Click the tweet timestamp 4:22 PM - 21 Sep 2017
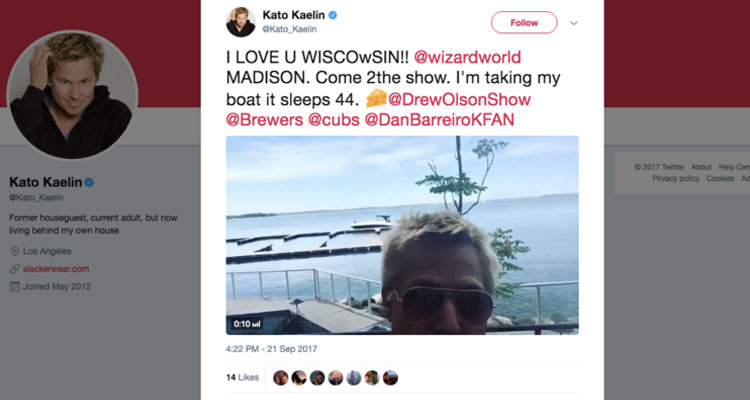 (271, 349)
